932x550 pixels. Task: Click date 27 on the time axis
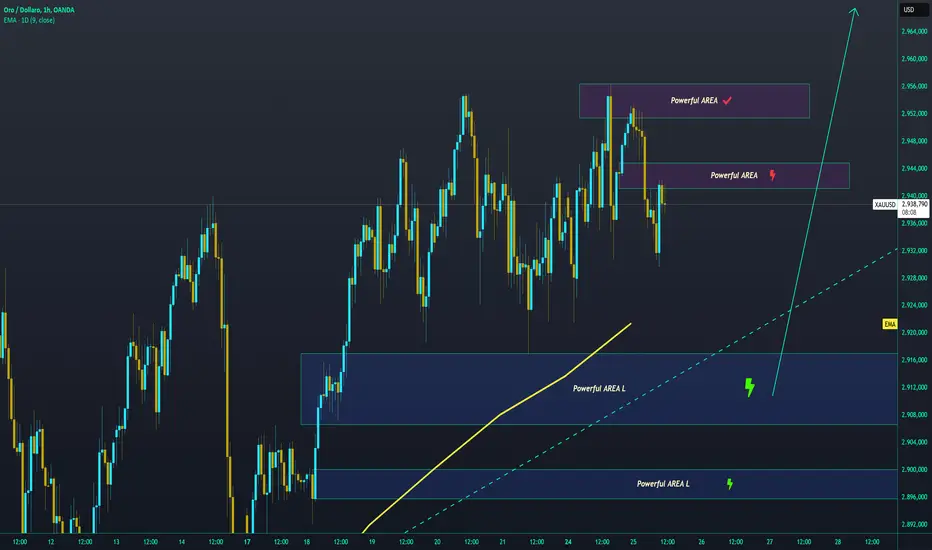[769, 542]
